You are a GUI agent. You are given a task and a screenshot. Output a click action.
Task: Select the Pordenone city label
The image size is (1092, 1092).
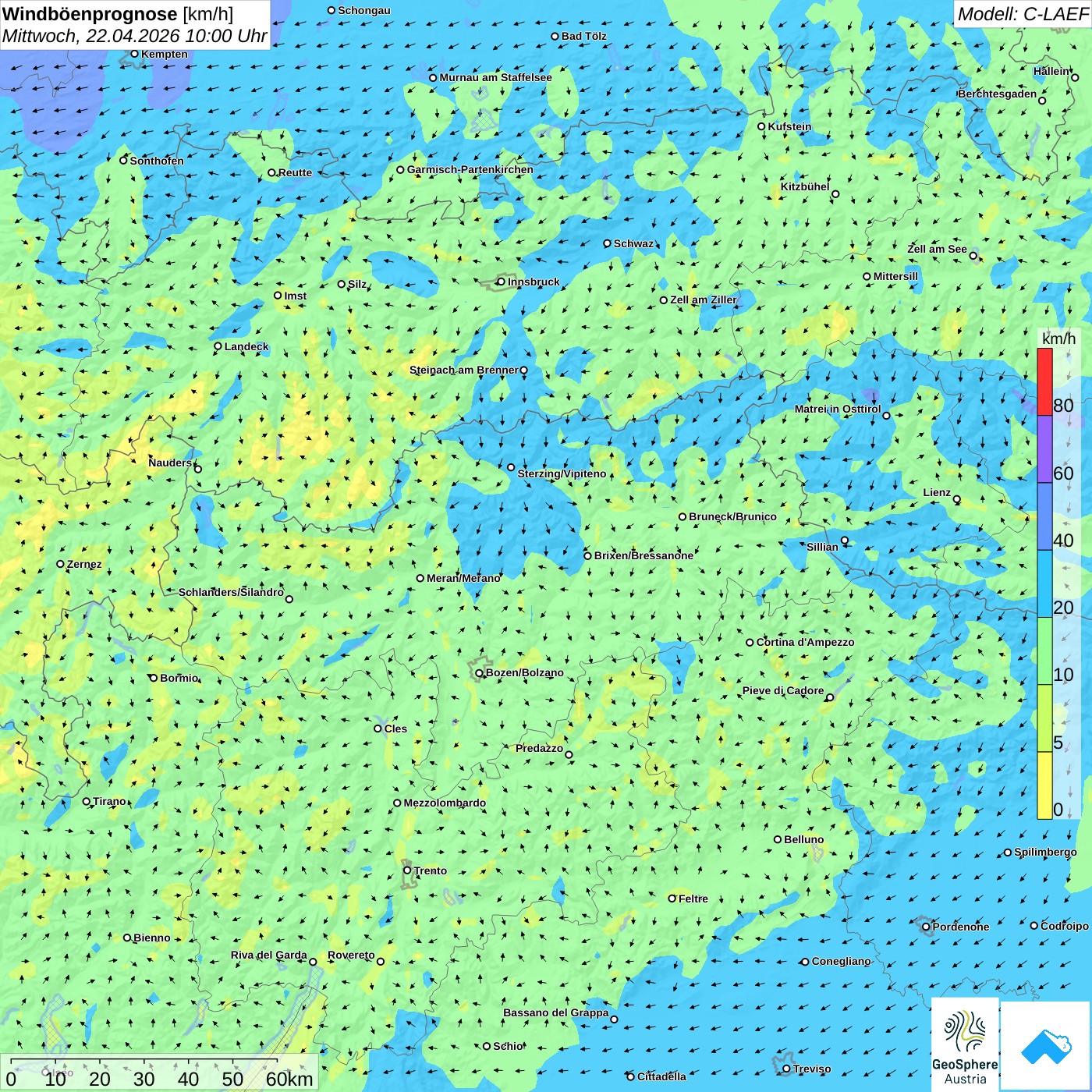click(x=961, y=927)
